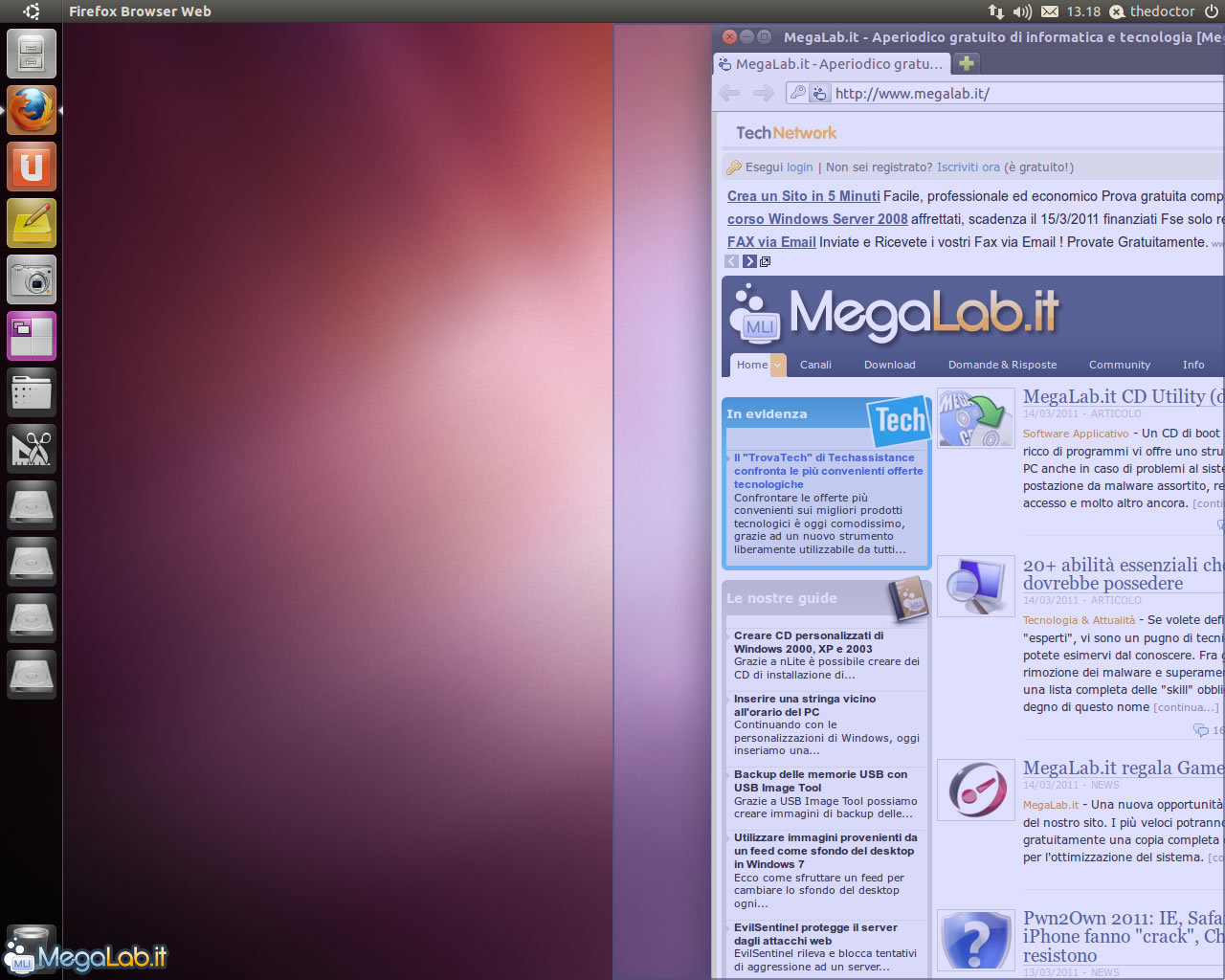The image size is (1225, 980).
Task: Click the key icon beside Esegui login
Action: coord(734,167)
